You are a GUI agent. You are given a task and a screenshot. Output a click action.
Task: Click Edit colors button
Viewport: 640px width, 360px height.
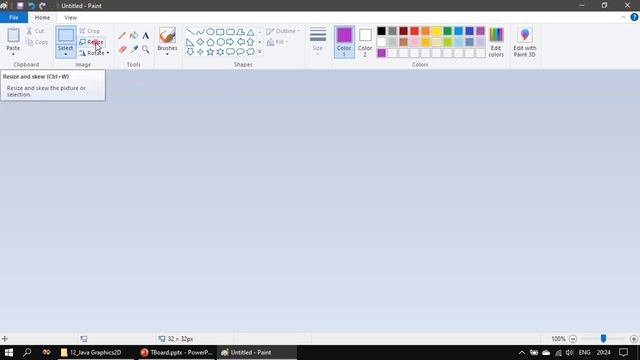(x=496, y=42)
